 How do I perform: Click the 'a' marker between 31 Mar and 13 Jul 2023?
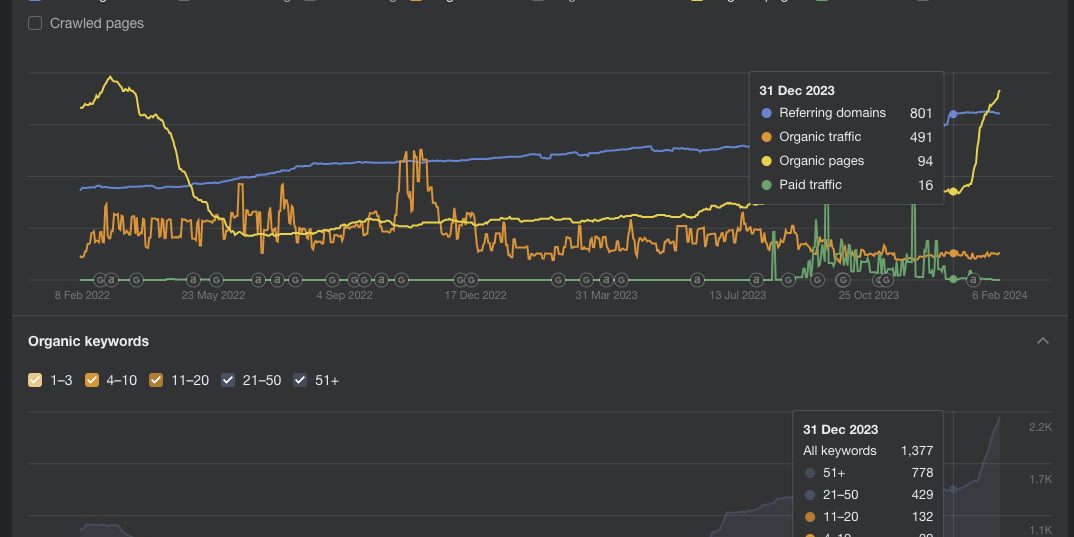tap(696, 279)
